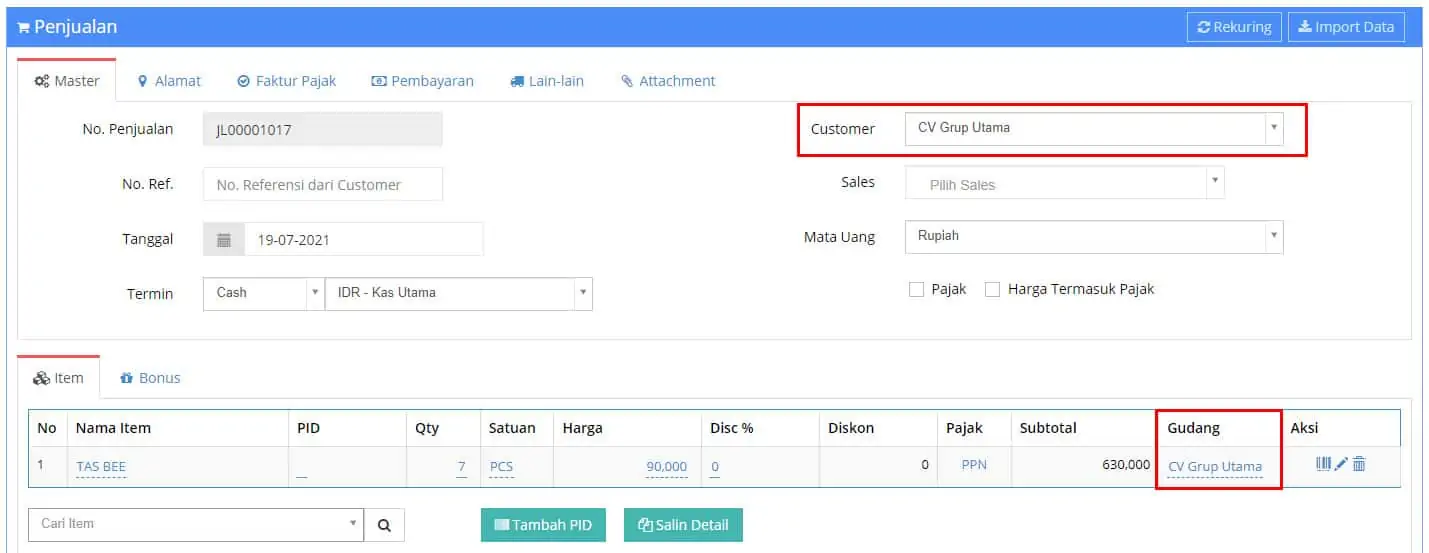This screenshot has width=1429, height=553.
Task: Click the No. Penjualan field JL00001017
Action: click(323, 129)
